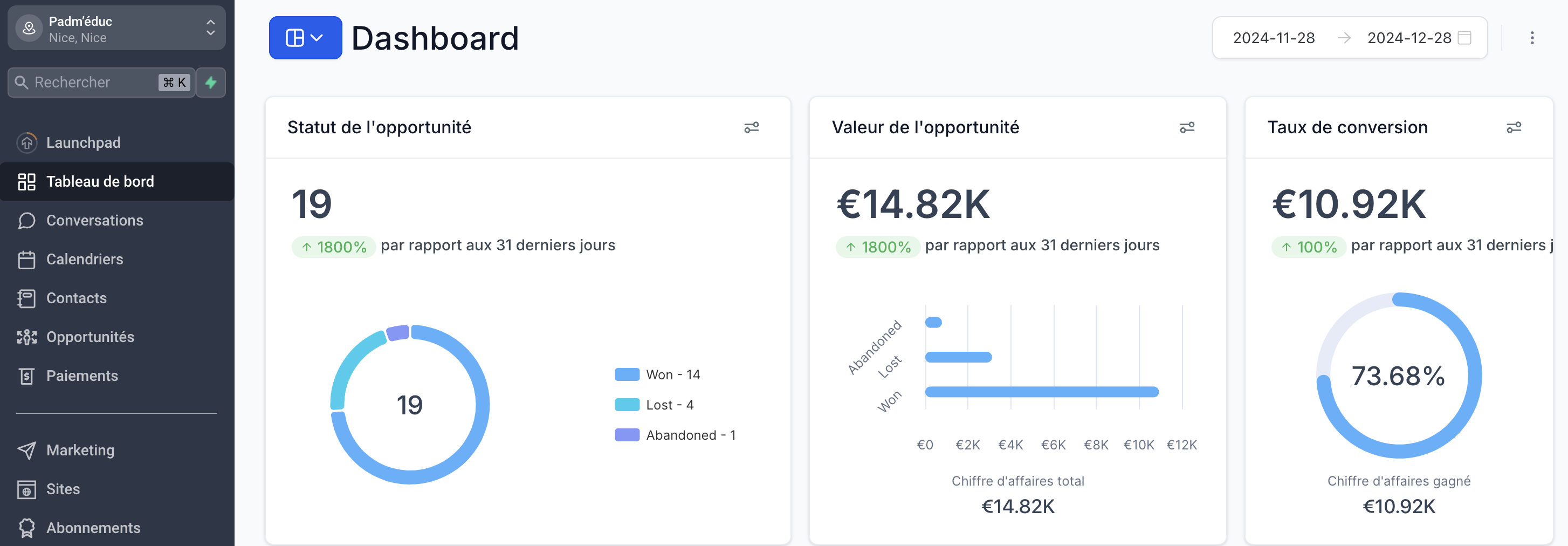Open Conversations section
This screenshot has width=1568, height=546.
(x=116, y=221)
